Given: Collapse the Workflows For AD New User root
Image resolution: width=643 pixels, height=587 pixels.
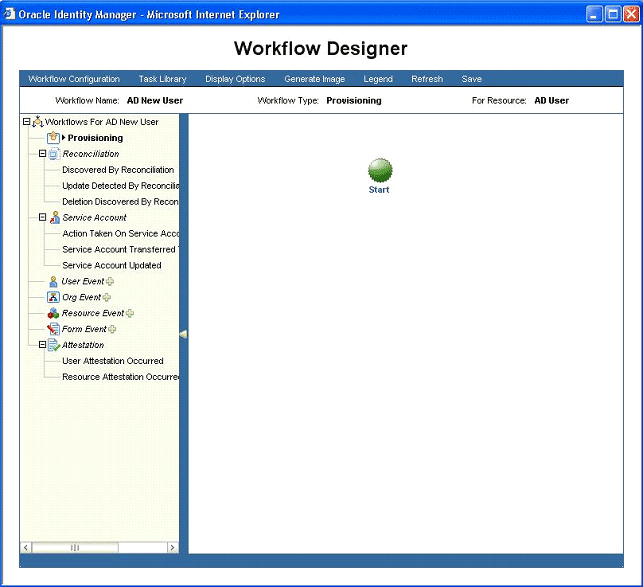Looking at the screenshot, I should point(27,122).
